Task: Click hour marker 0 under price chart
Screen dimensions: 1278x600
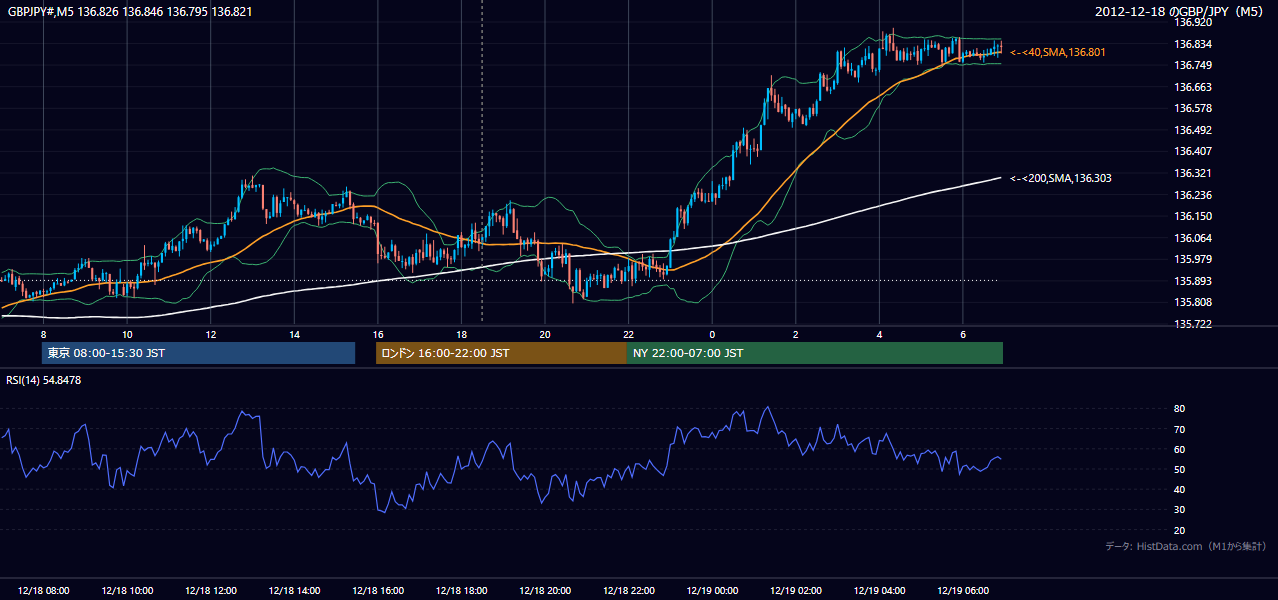Action: coord(712,334)
